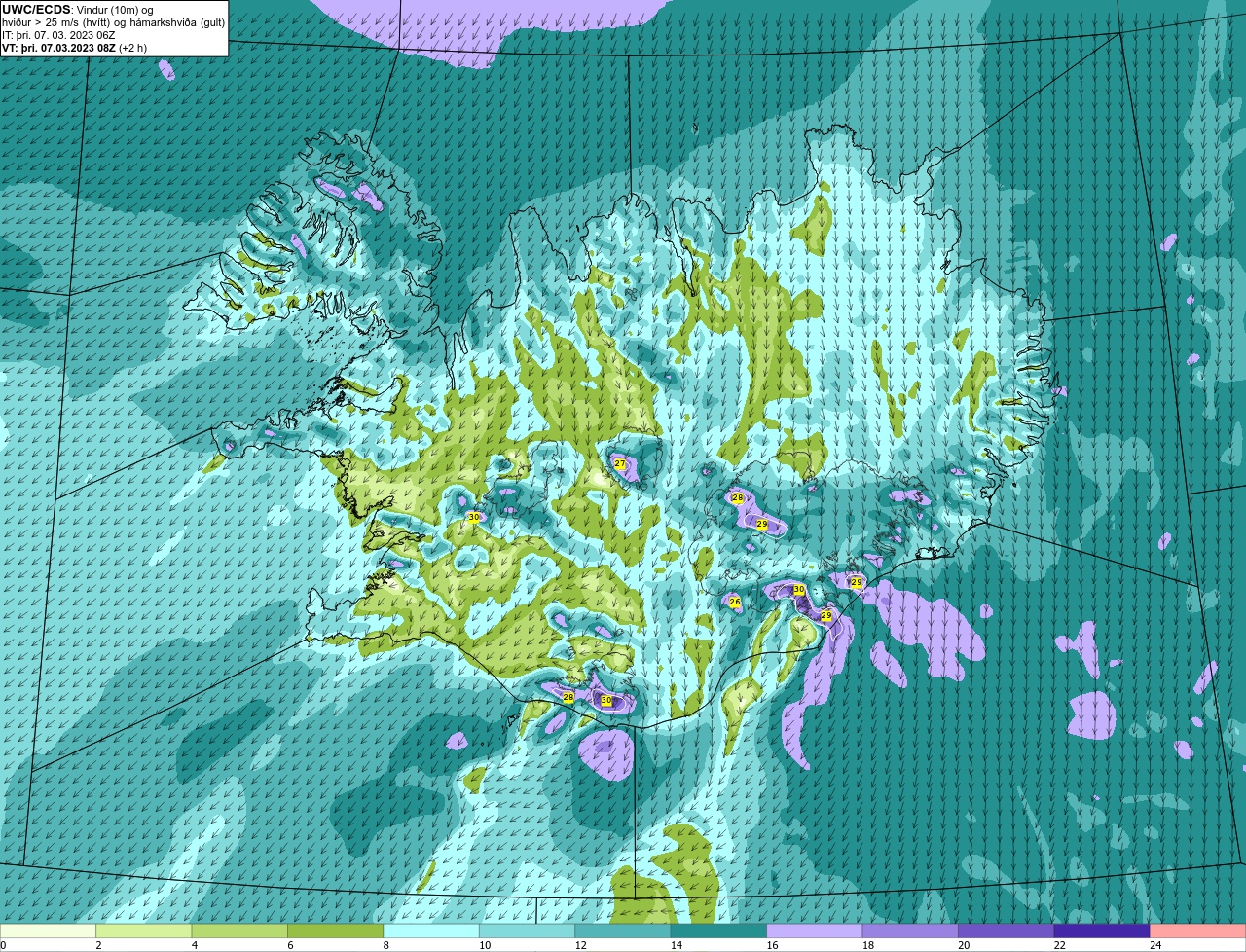1246x952 pixels.
Task: Click the legend tick label '2'
Action: click(98, 945)
